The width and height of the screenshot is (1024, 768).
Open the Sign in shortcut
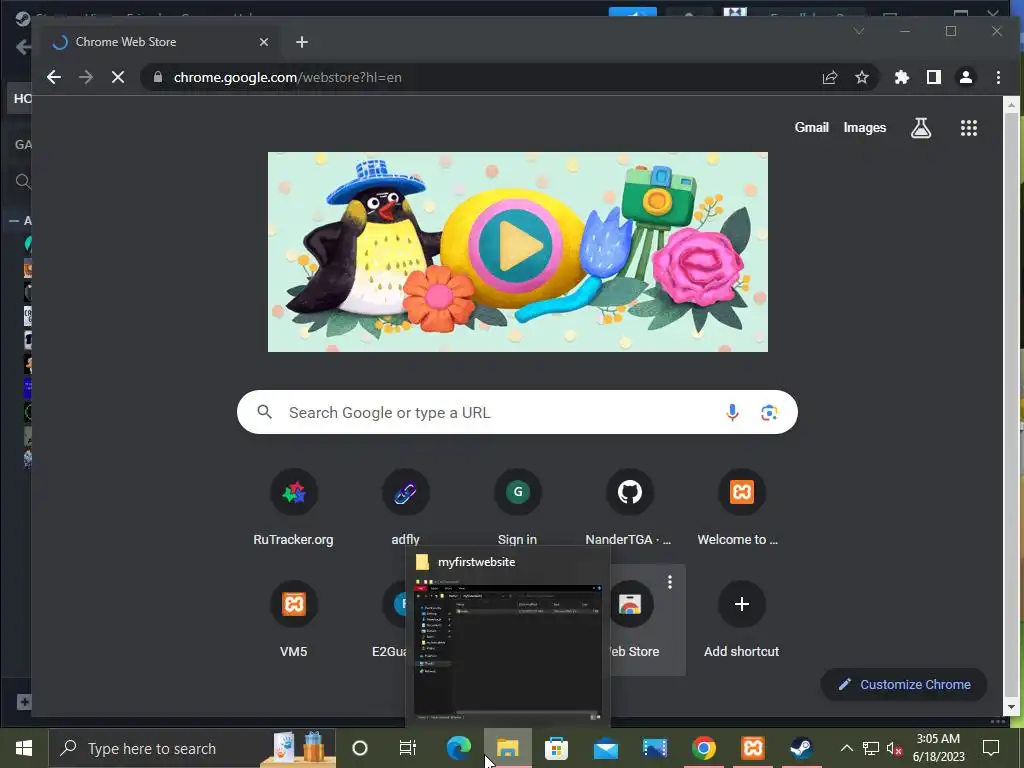coord(518,509)
